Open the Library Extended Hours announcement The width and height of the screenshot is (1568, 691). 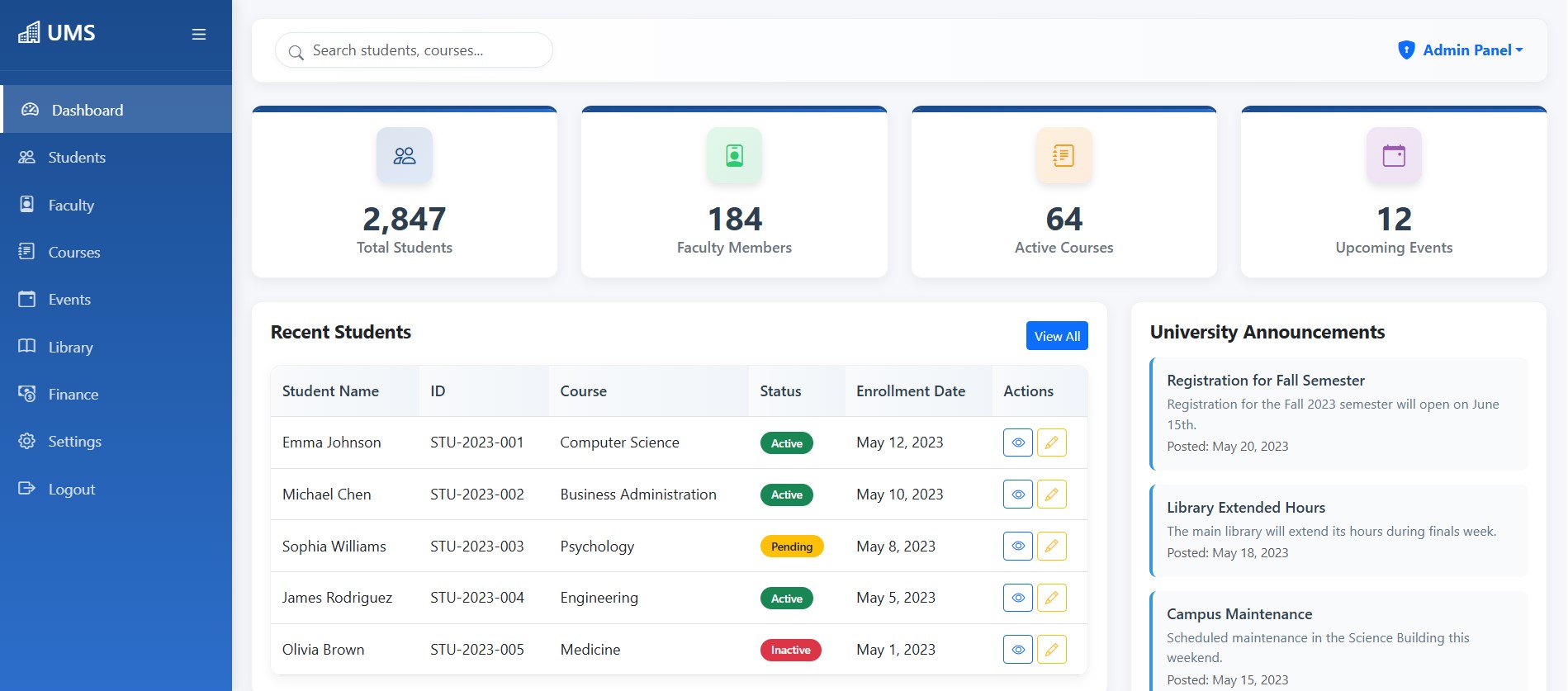[x=1245, y=508]
